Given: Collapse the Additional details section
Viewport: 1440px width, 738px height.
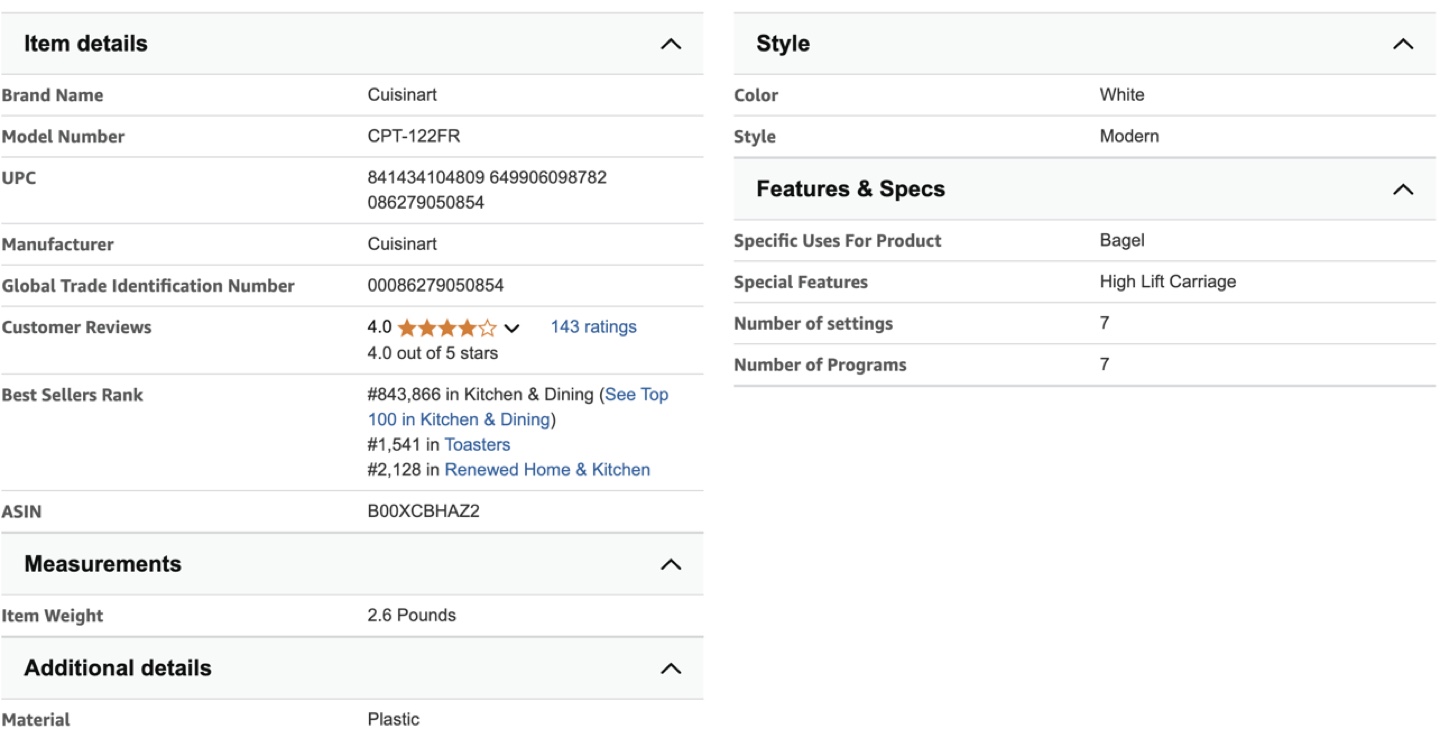Looking at the screenshot, I should 671,668.
